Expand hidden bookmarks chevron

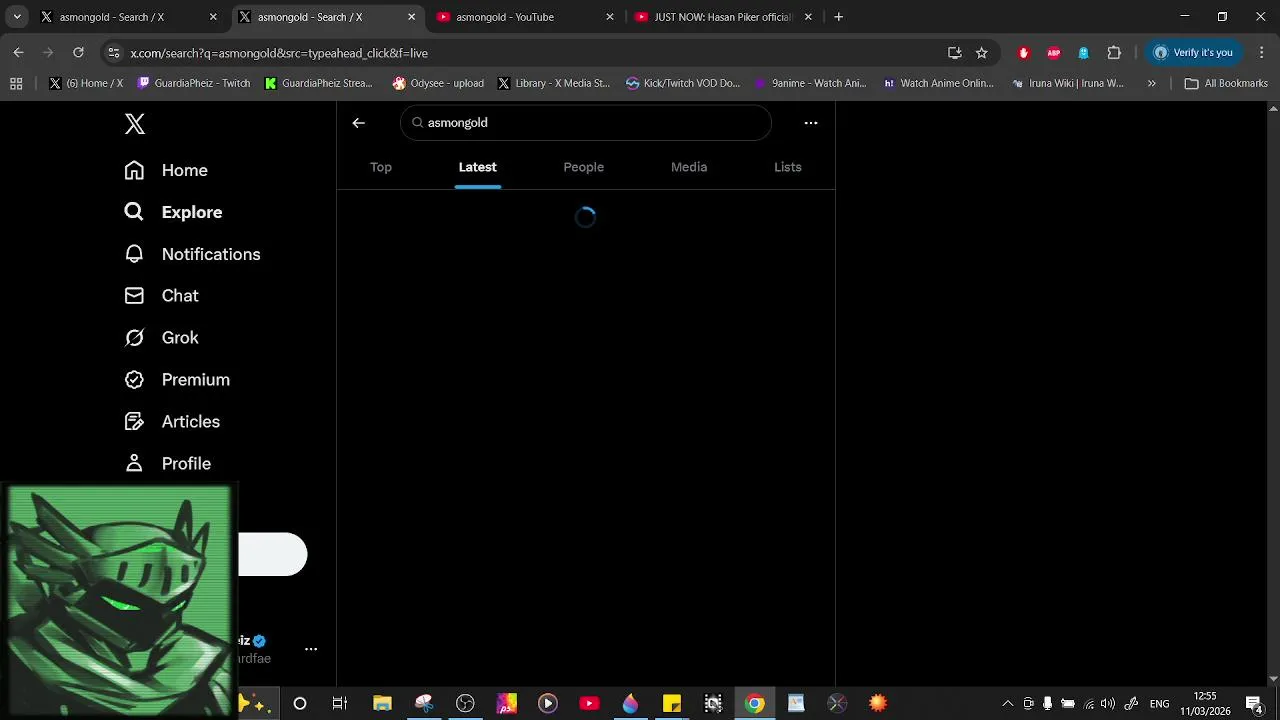[x=1151, y=84]
